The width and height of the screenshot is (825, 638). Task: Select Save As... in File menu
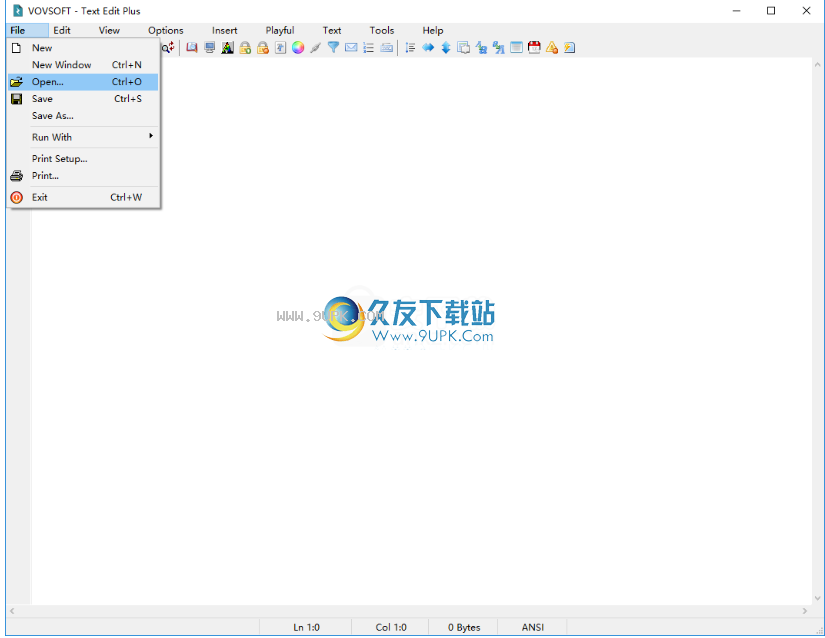tap(83, 116)
